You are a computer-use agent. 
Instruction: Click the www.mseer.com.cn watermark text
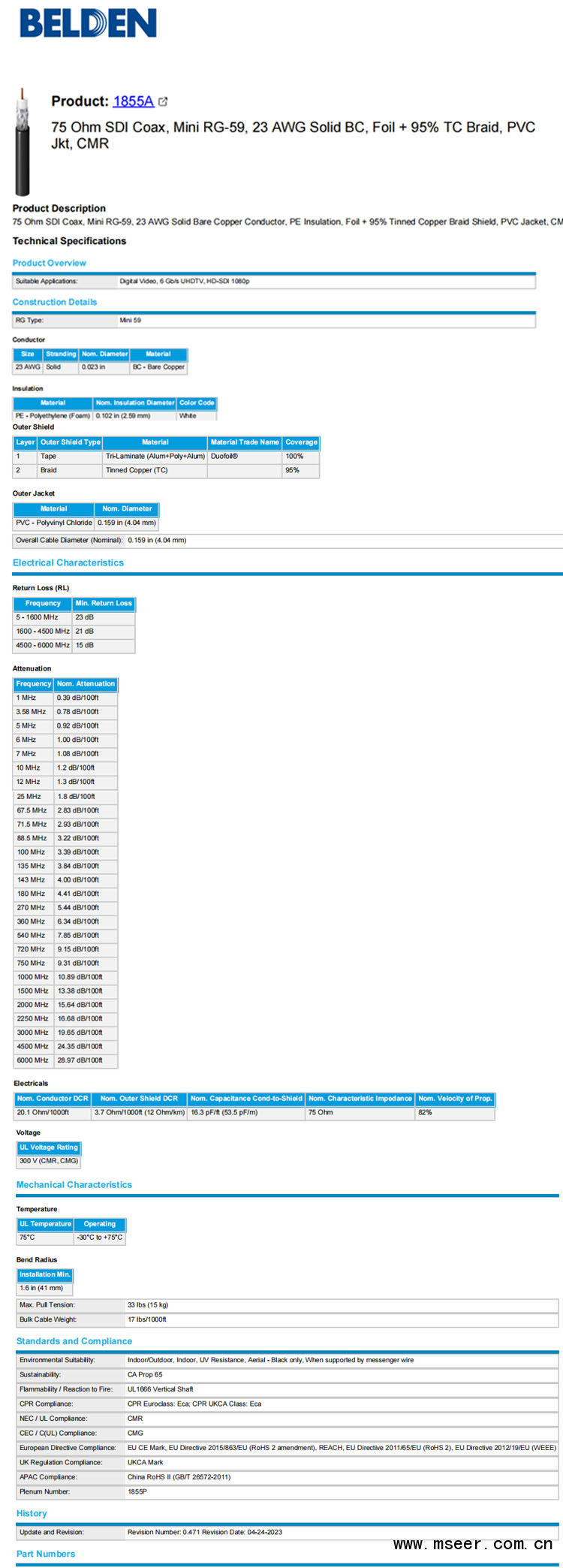pos(473,1544)
